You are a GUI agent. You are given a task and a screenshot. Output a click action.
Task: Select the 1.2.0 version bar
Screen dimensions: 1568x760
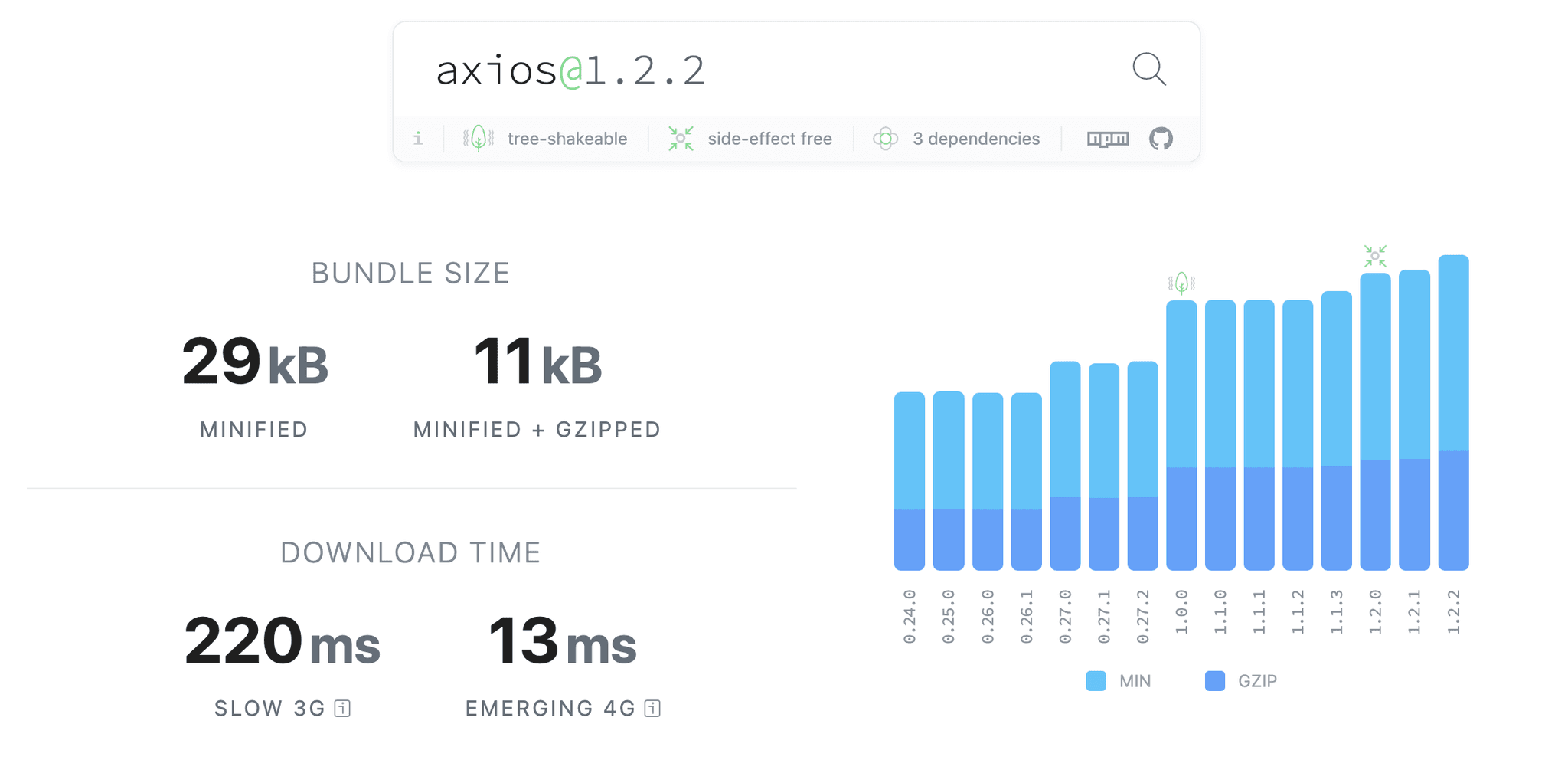[x=1375, y=422]
